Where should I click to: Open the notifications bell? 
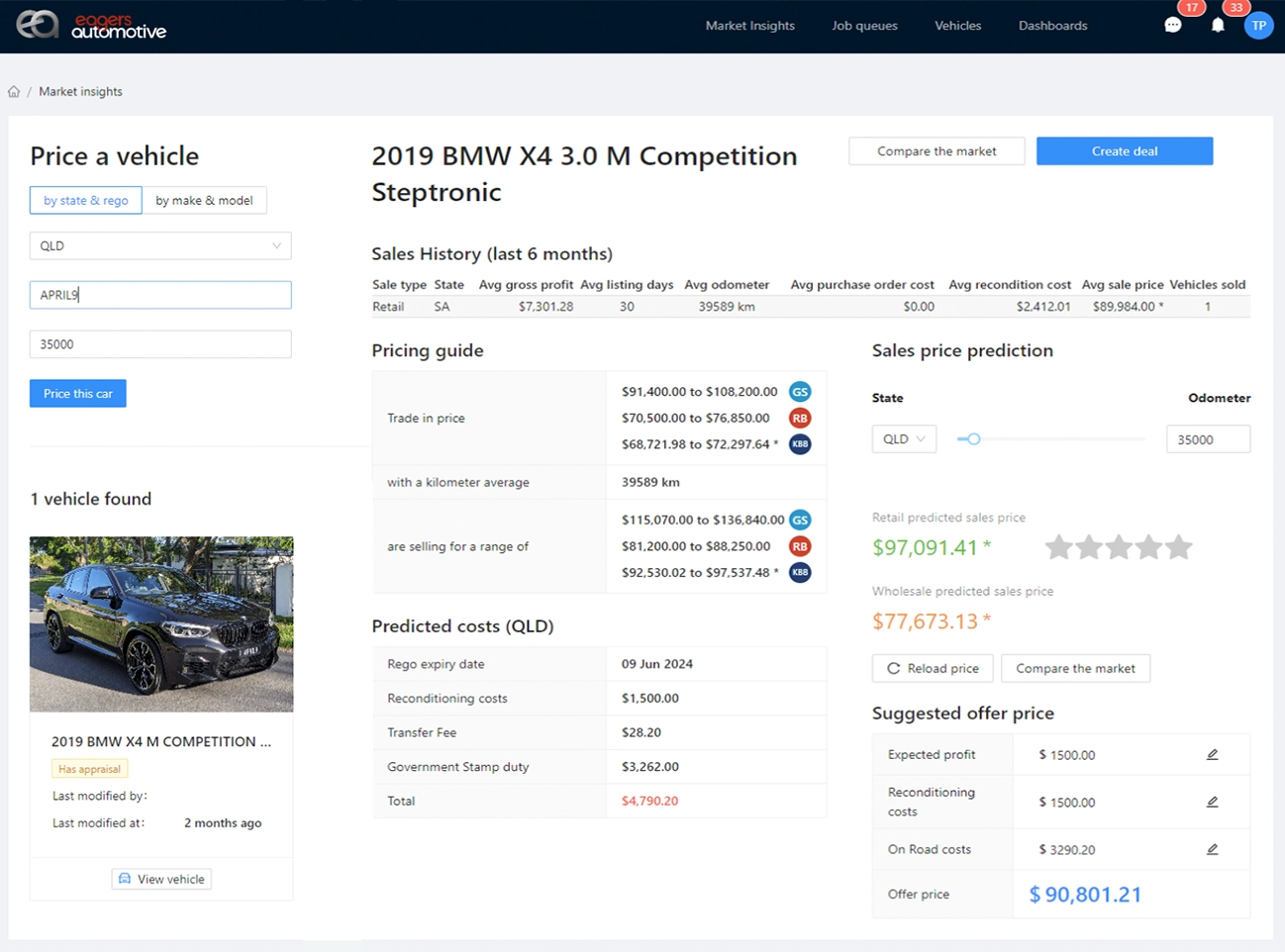1218,26
